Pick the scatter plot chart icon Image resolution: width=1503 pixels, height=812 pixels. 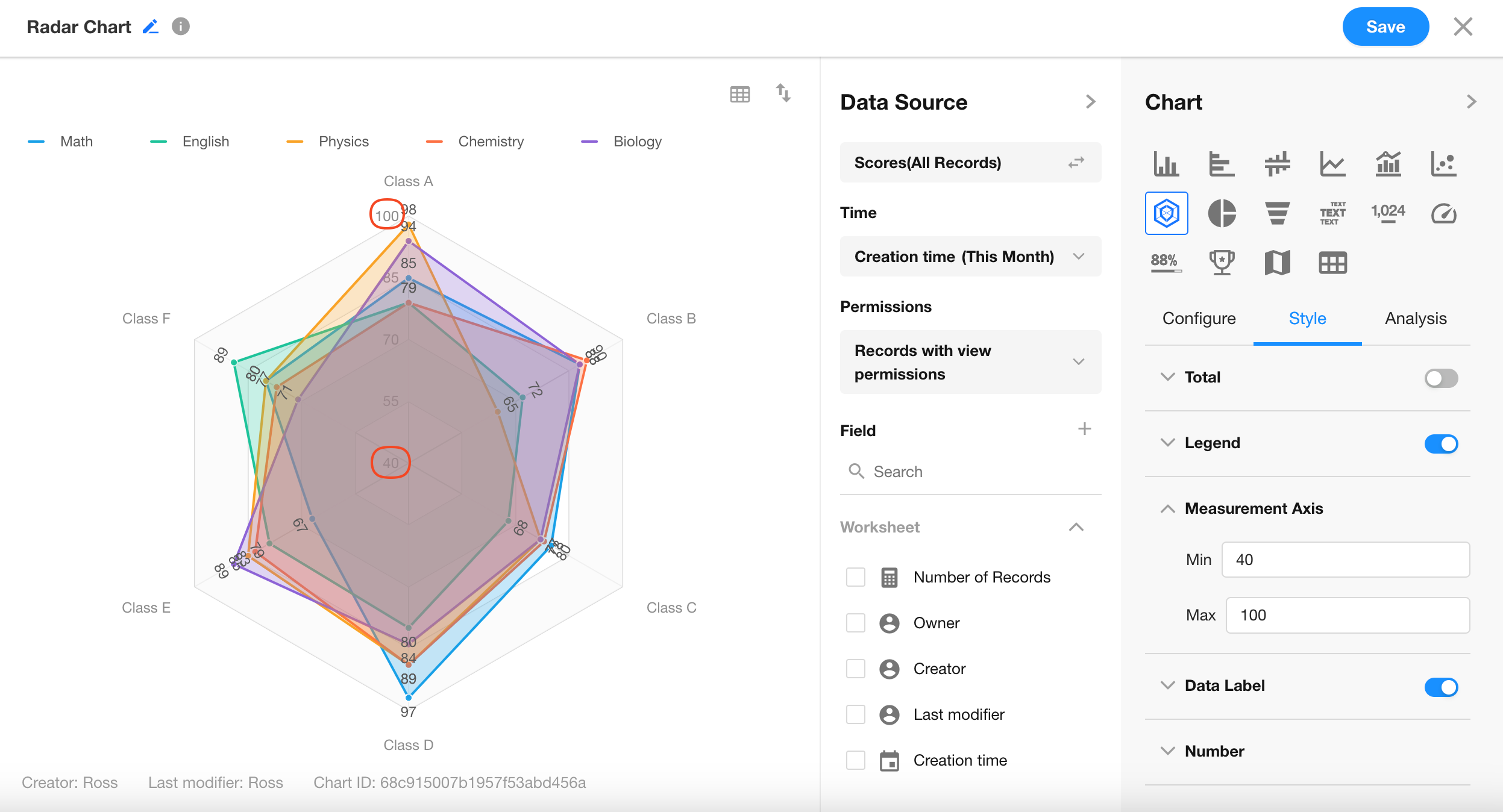coord(1443,164)
